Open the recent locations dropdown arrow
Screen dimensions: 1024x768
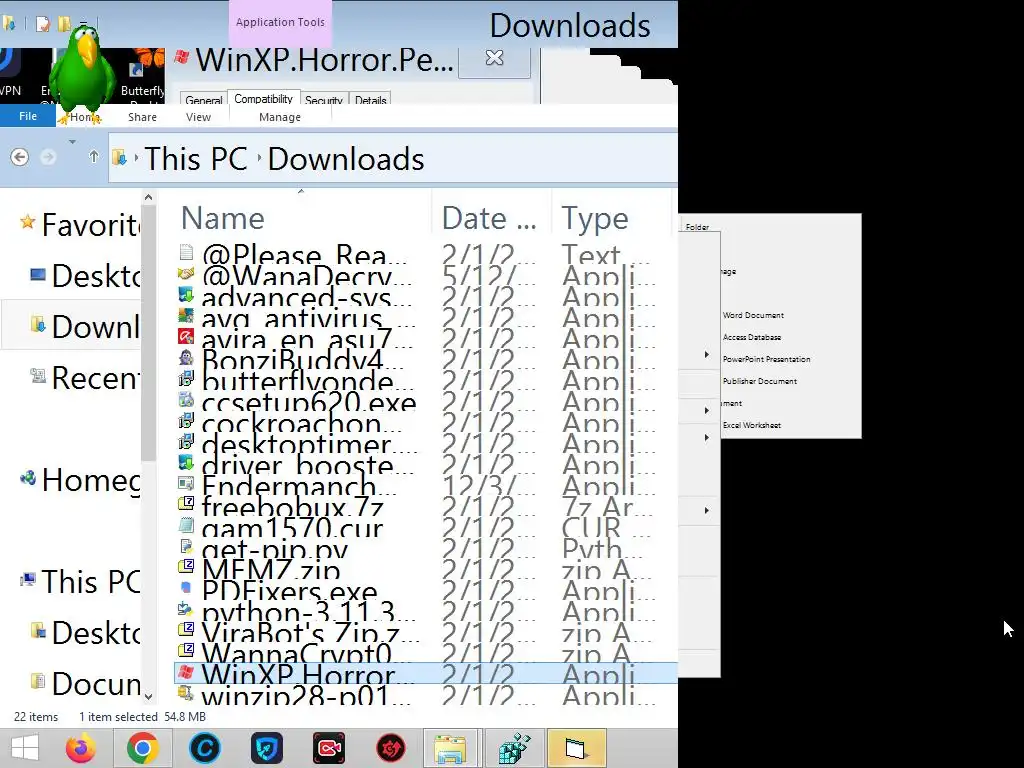[72, 142]
